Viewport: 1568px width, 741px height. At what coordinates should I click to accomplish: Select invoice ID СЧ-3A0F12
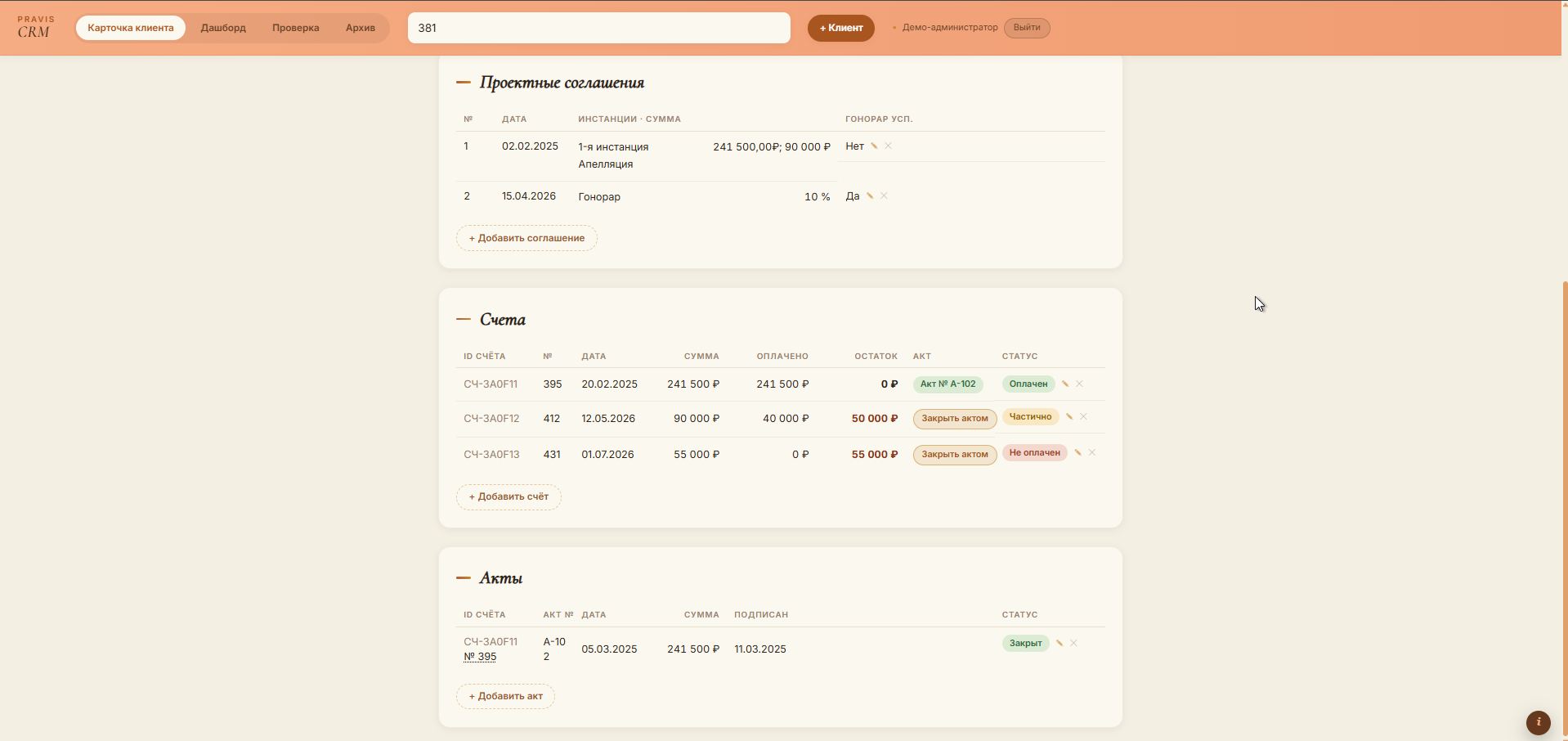click(x=491, y=419)
